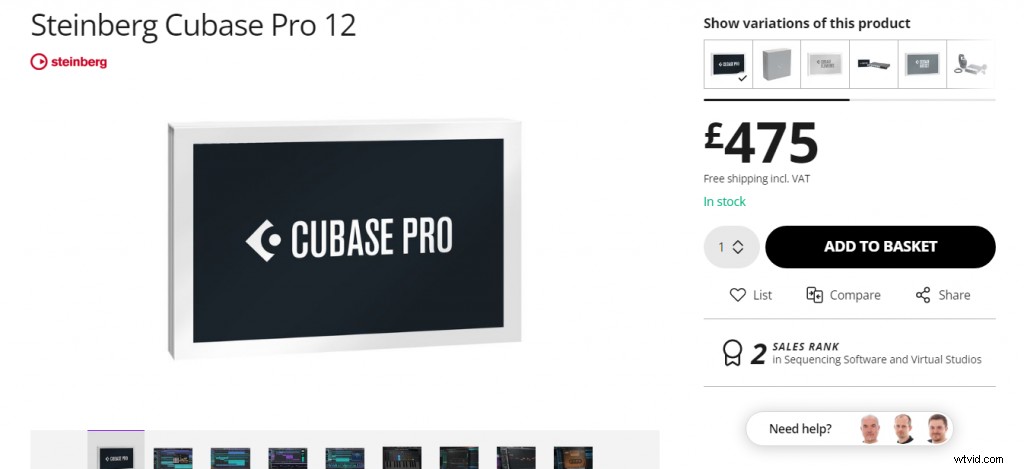The height and width of the screenshot is (469, 1024).
Task: Click the sales rank ribbon badge icon
Action: [733, 353]
